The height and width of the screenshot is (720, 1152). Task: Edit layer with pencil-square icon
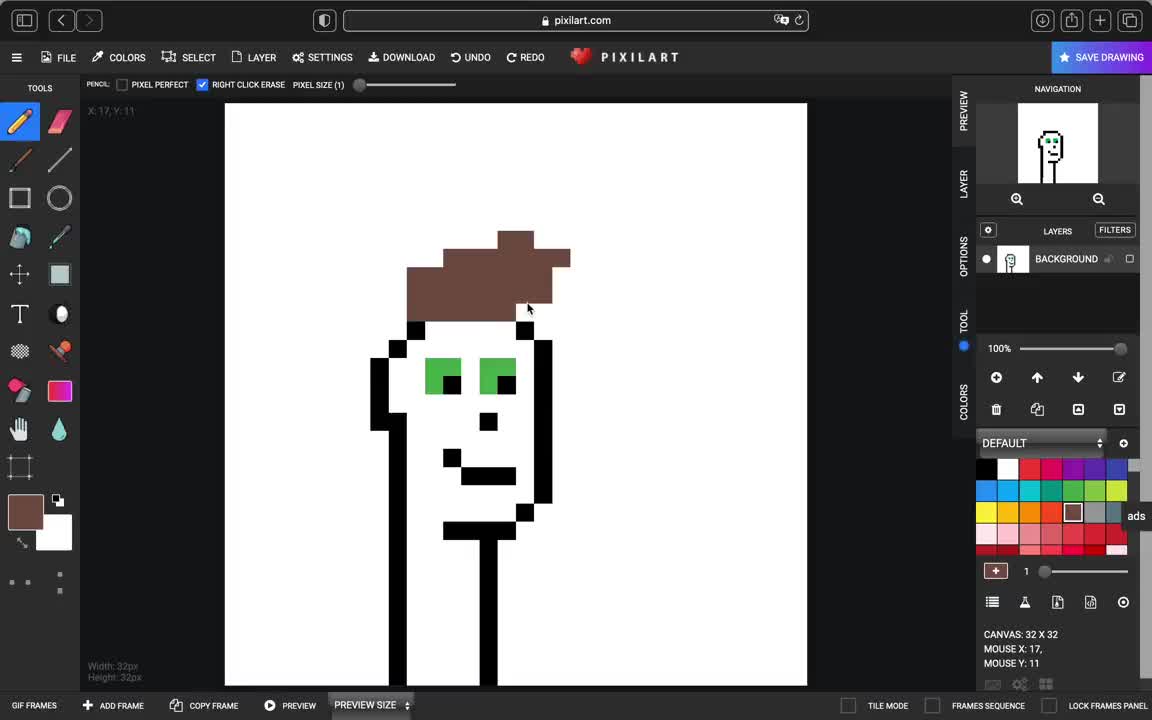1119,378
